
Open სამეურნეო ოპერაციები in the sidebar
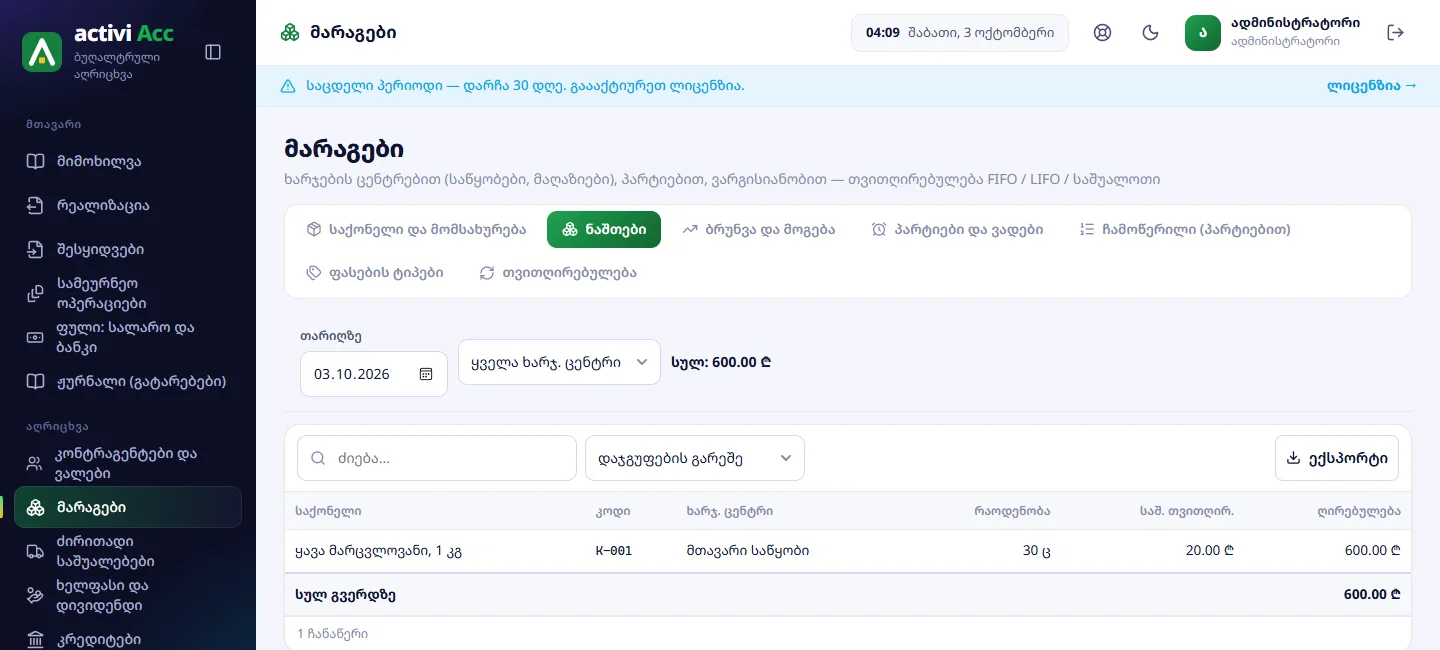128,293
